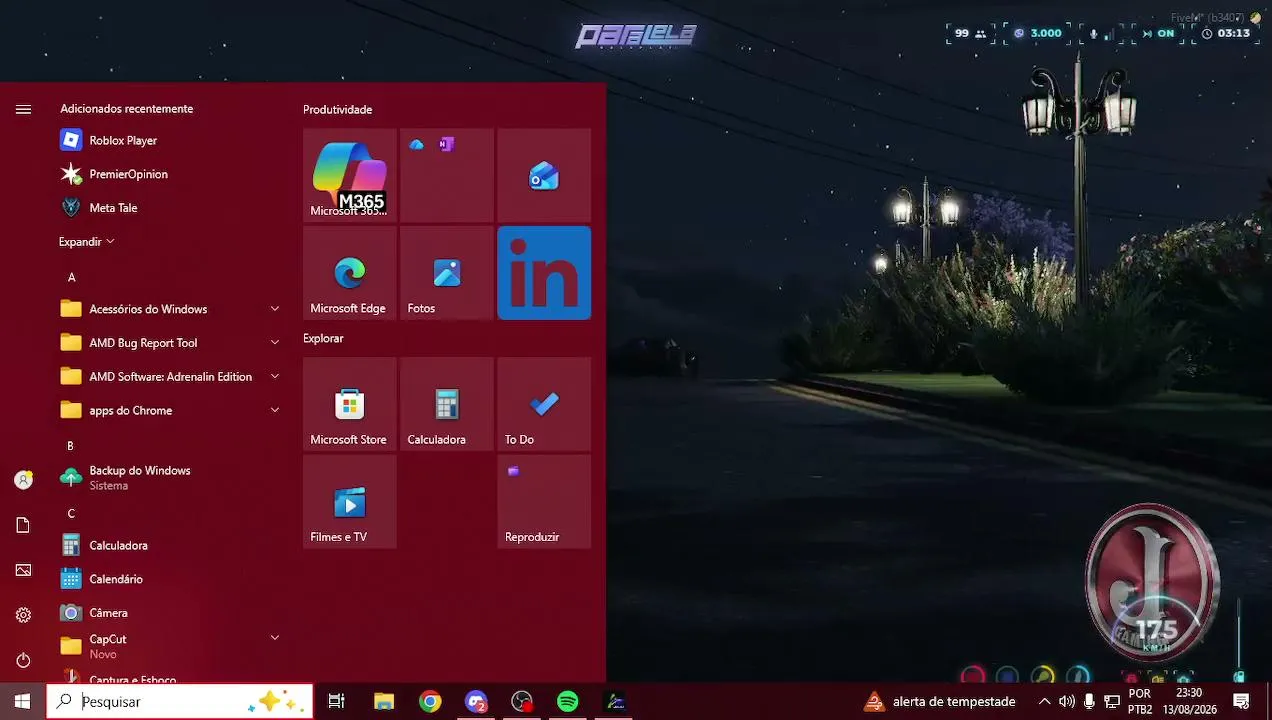Screen dimensions: 1272x720
Task: Open the Filmes e TV tile
Action: pyautogui.click(x=349, y=502)
